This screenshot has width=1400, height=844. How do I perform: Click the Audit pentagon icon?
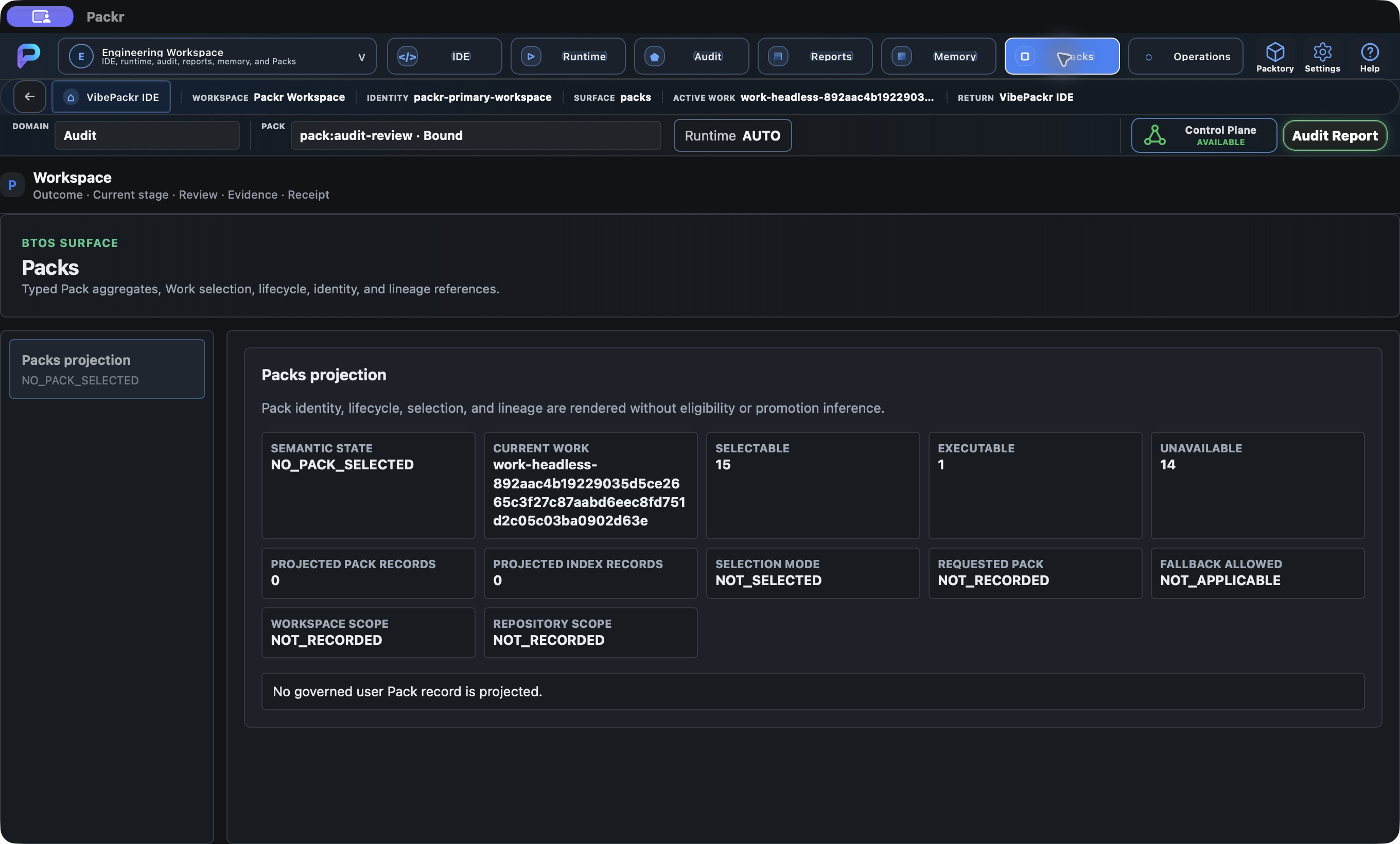point(655,56)
